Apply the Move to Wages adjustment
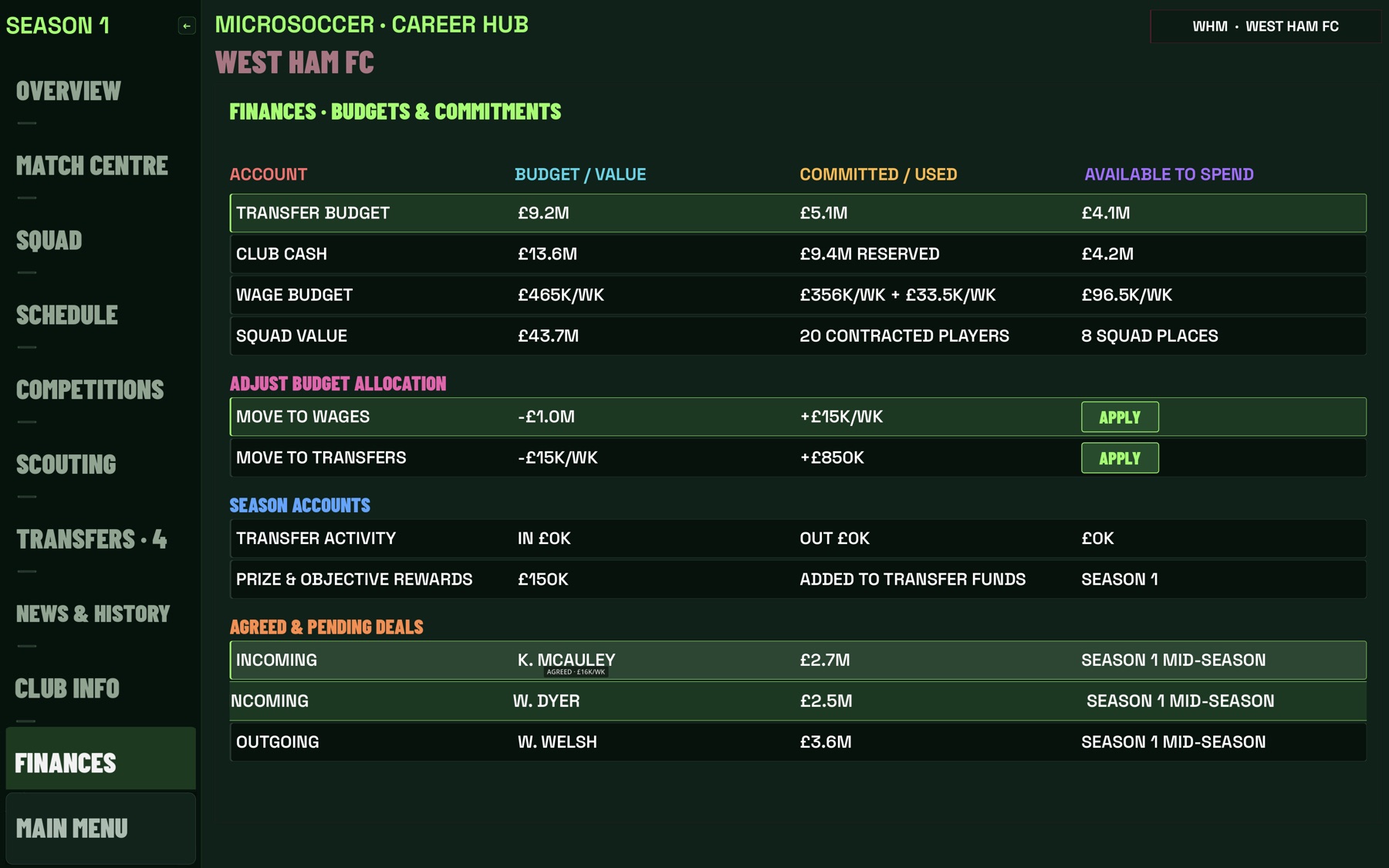This screenshot has height=868, width=1389. [1120, 417]
